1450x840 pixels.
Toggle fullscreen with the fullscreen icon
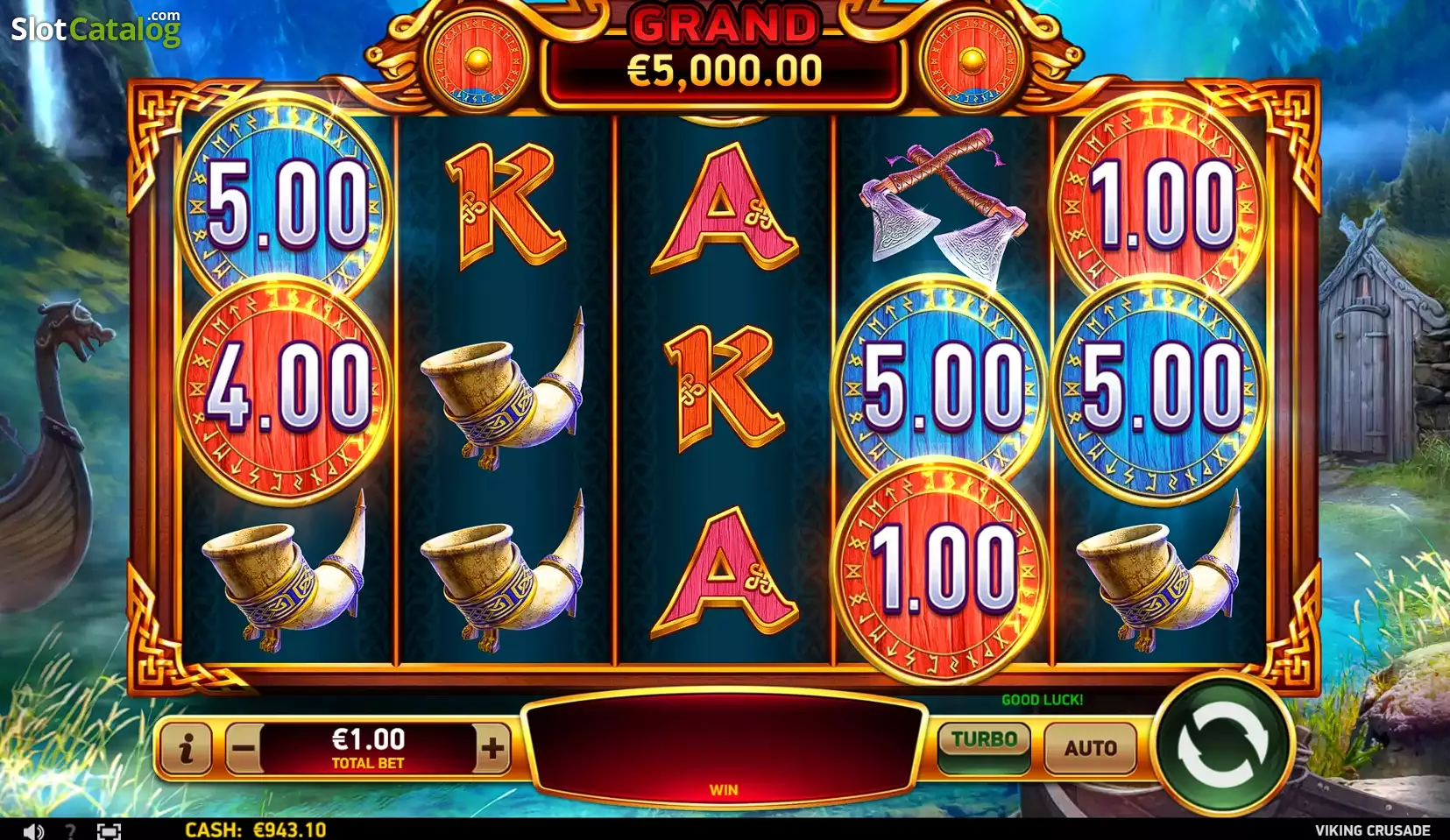[109, 830]
